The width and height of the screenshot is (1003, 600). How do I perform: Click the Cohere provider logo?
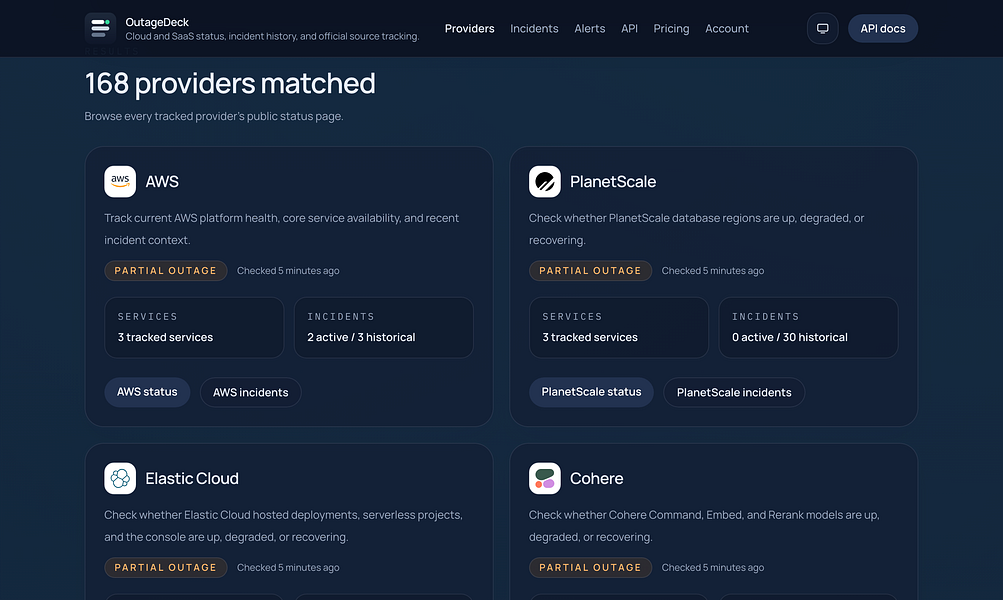(x=545, y=478)
